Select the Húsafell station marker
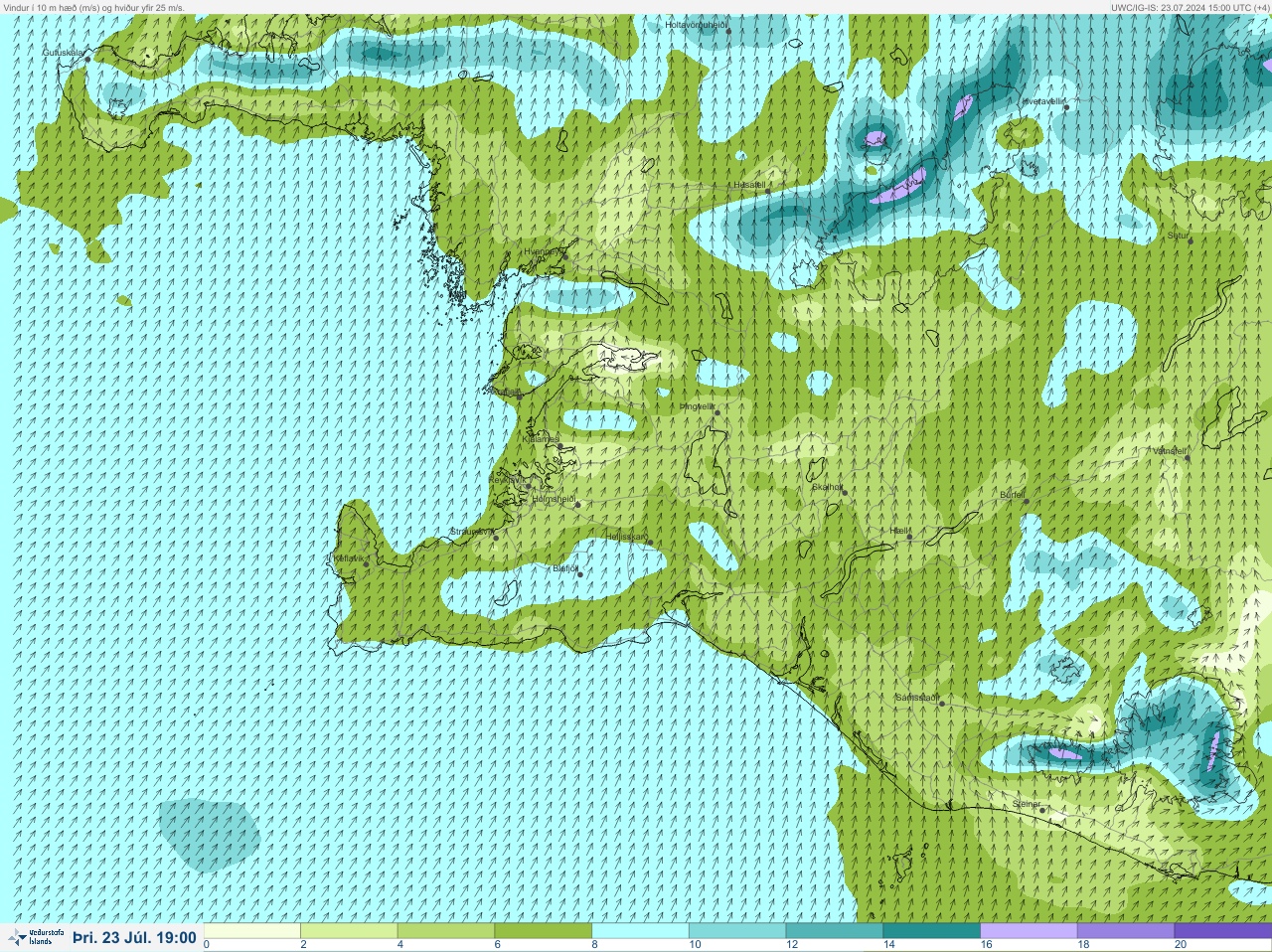Viewport: 1272px width, 952px height. point(766,191)
